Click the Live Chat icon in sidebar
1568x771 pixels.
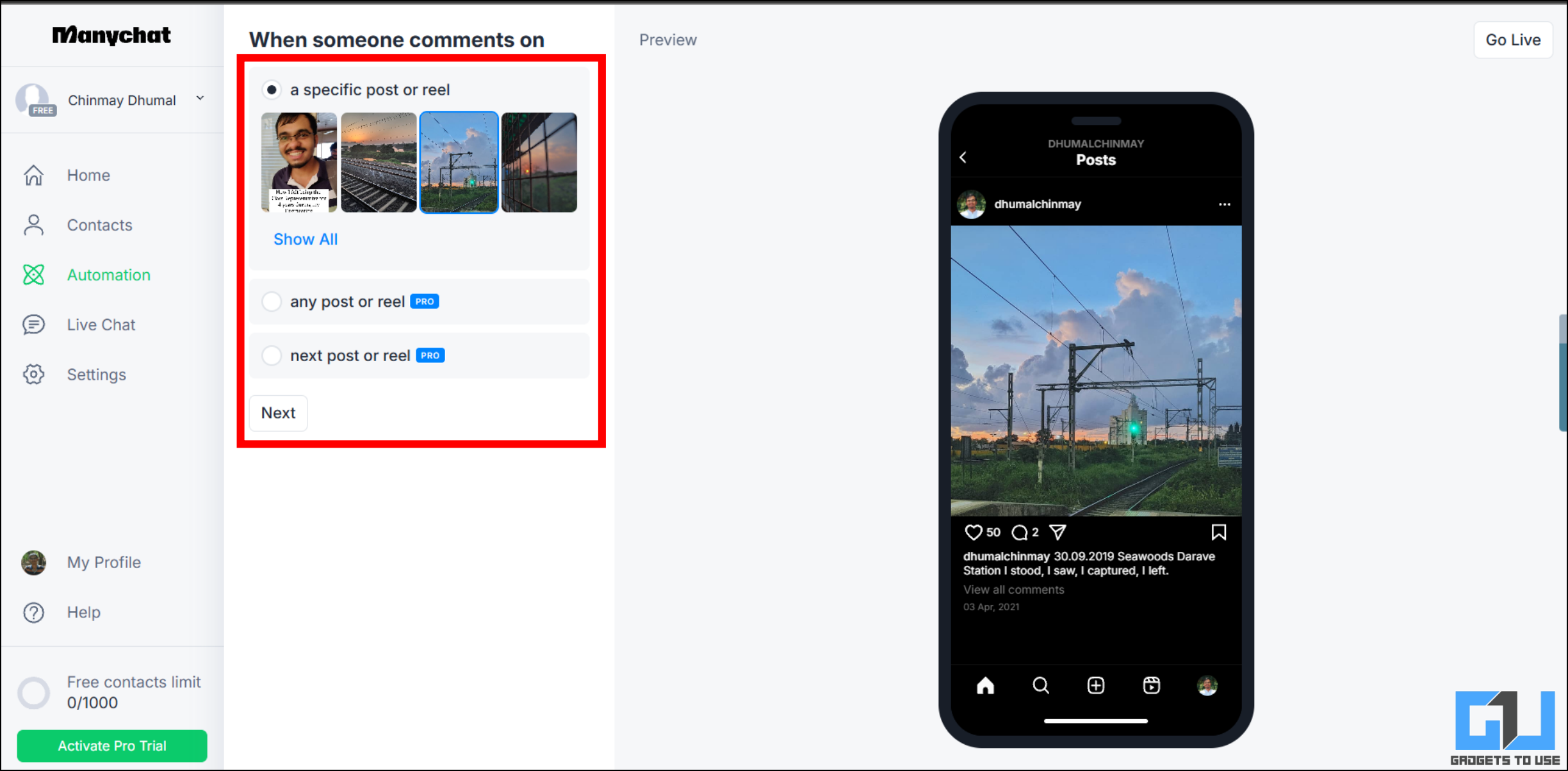pos(33,324)
